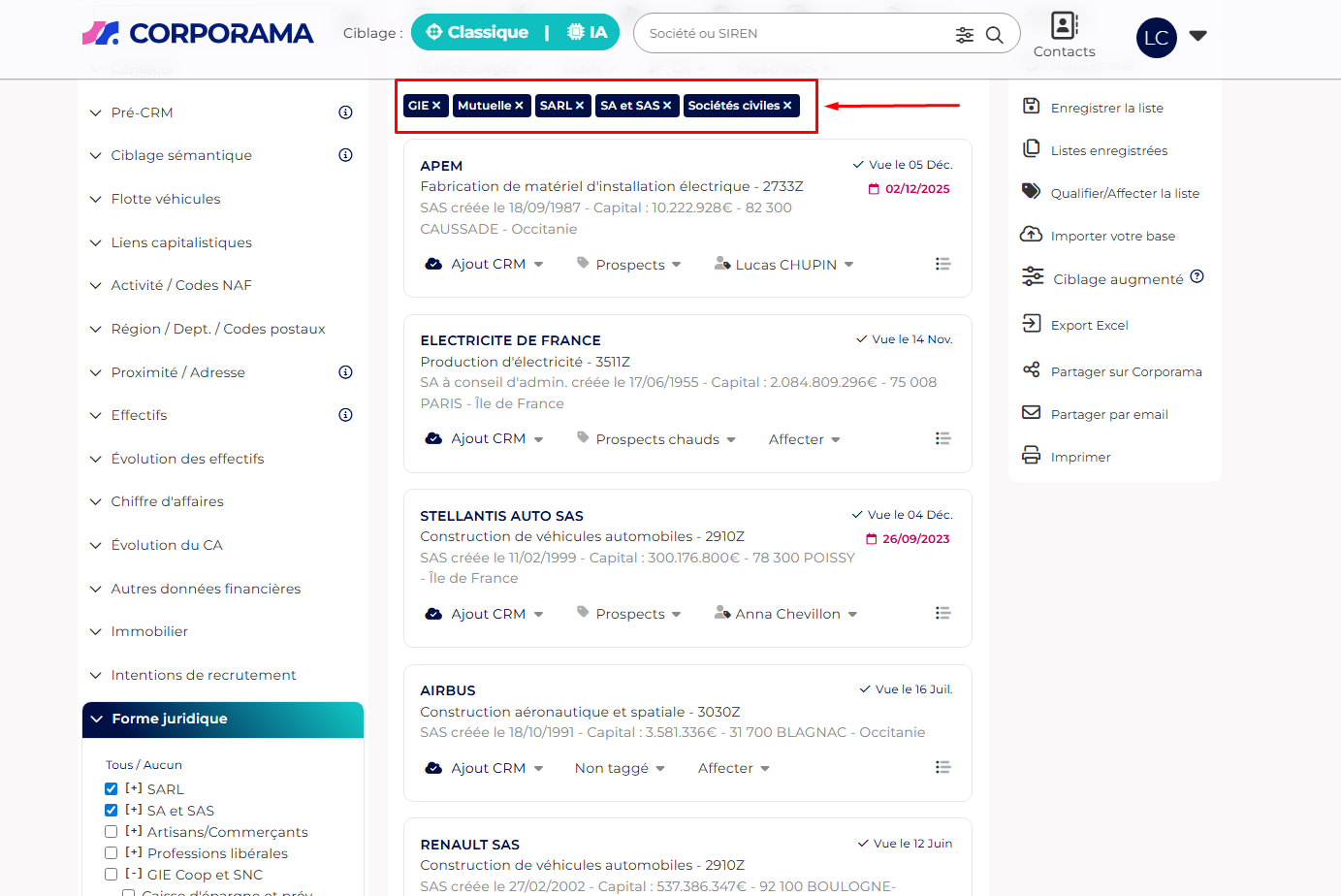The height and width of the screenshot is (896, 1341).
Task: Click the search magnifier icon
Action: [994, 35]
